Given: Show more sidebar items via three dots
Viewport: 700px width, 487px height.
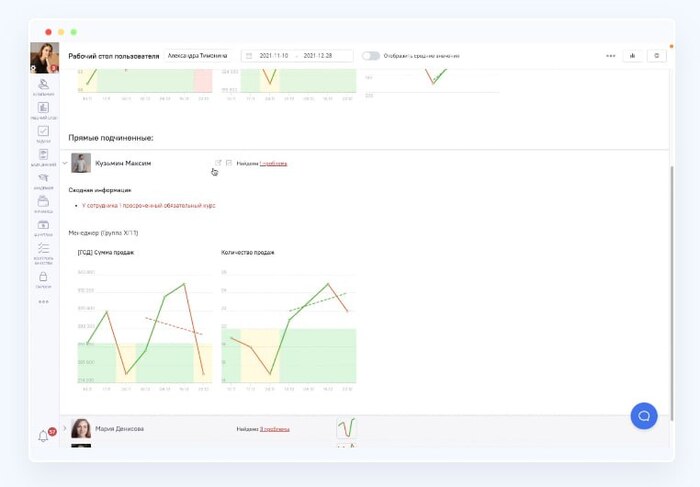Looking at the screenshot, I should click(43, 302).
